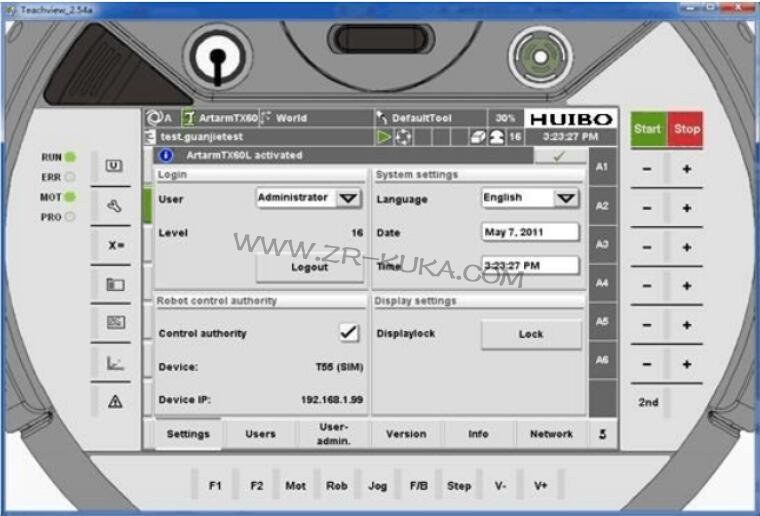Click the X= variables icon in sidebar
This screenshot has width=760, height=516.
point(114,245)
